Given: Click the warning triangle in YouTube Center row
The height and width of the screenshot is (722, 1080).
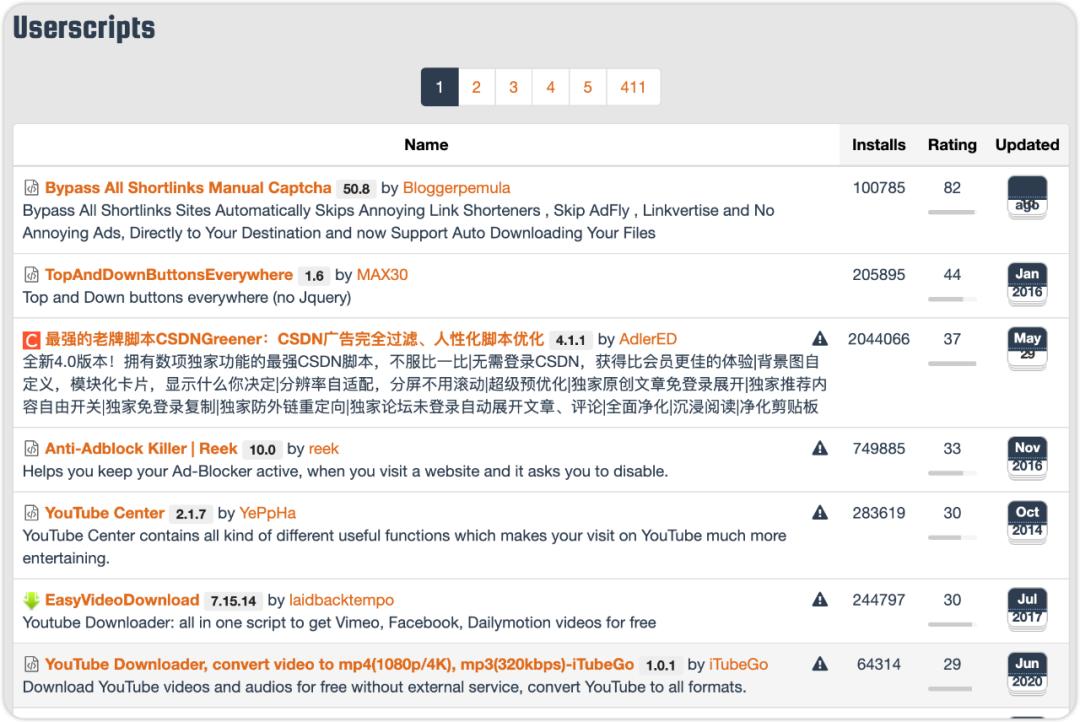Looking at the screenshot, I should (x=820, y=513).
